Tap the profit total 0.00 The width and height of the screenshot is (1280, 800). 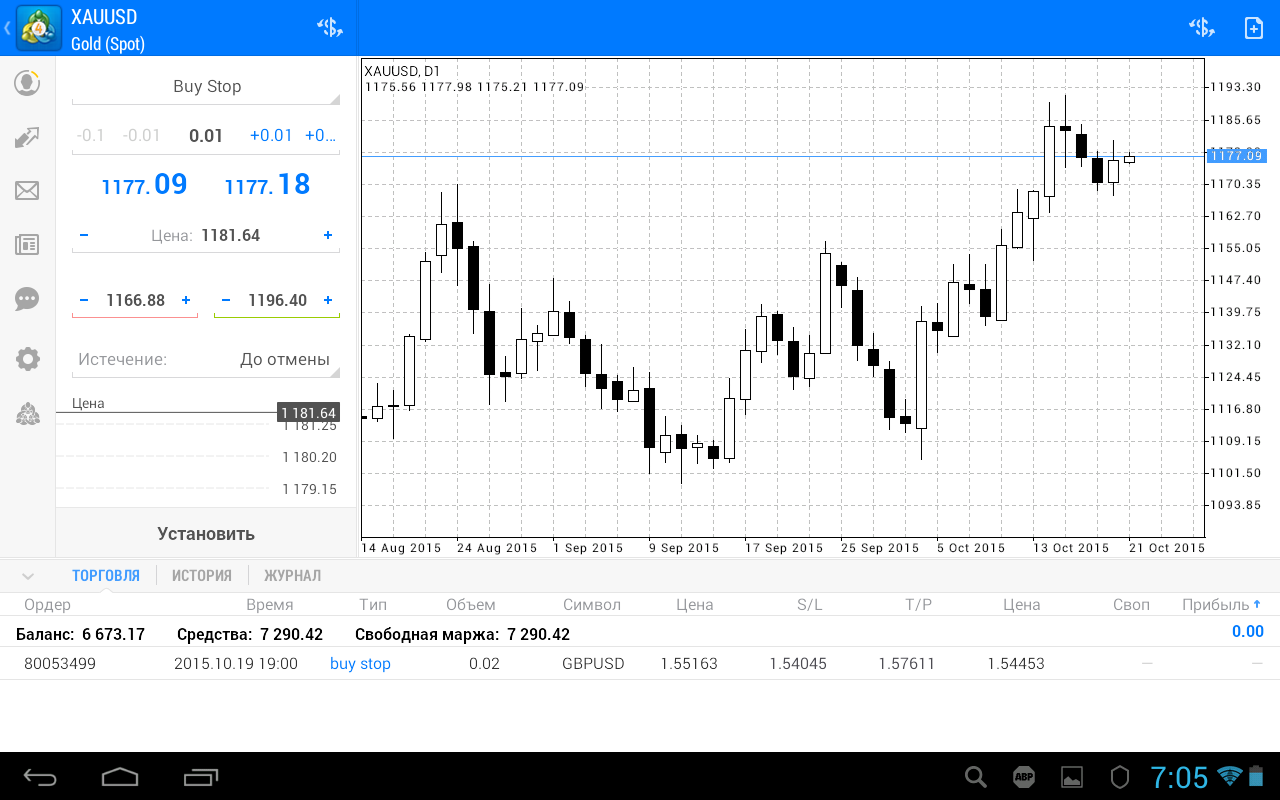[x=1248, y=632]
